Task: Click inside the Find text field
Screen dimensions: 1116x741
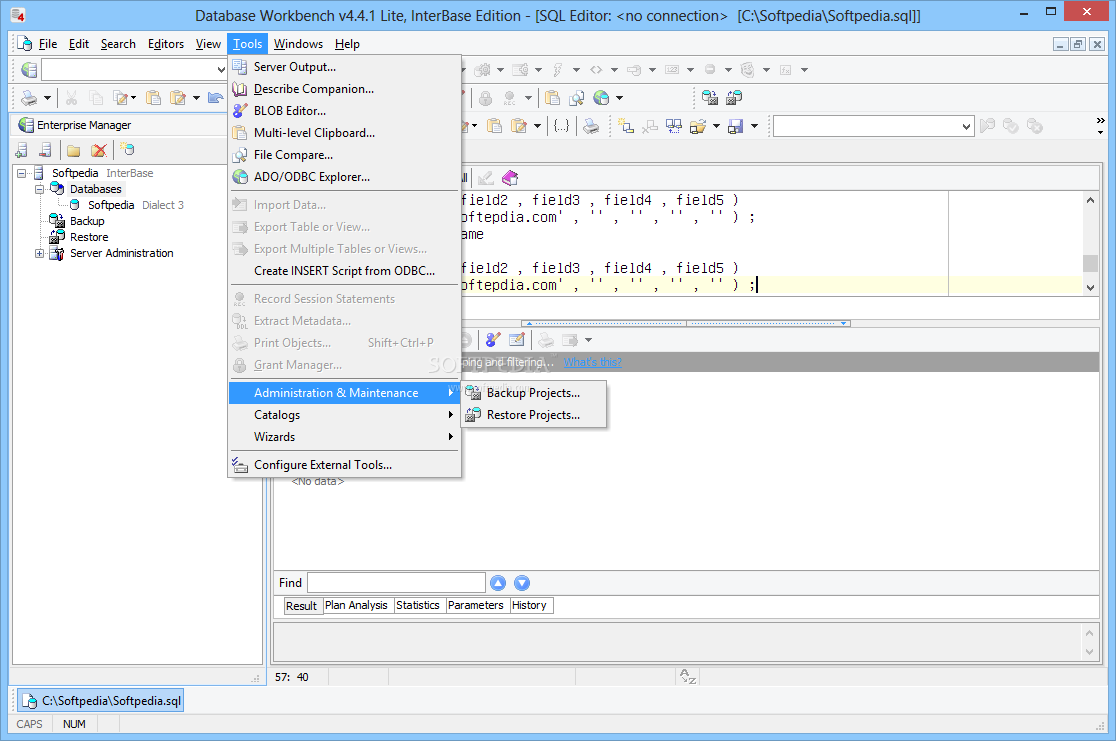Action: click(395, 583)
